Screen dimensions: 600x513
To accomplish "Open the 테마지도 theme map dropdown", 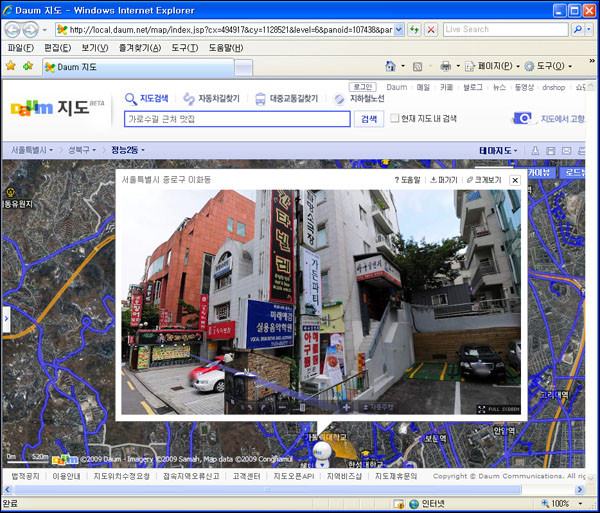I will 498,151.
